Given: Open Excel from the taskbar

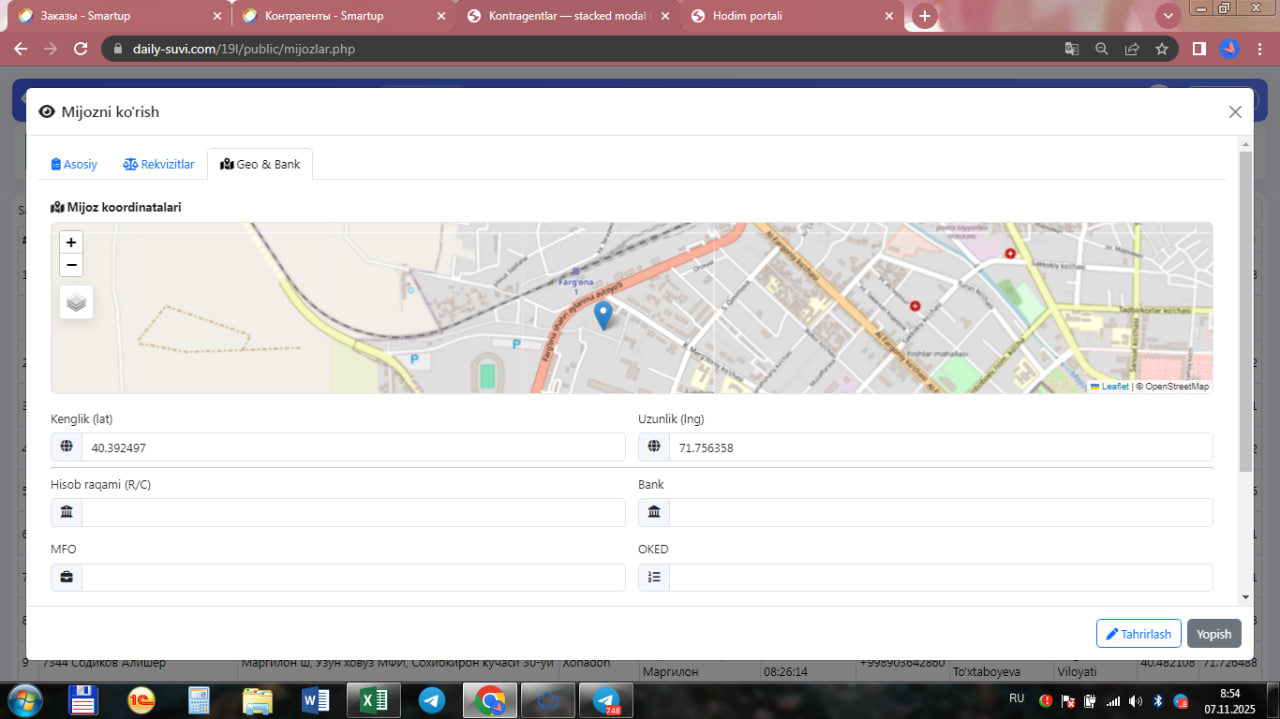Looking at the screenshot, I should 373,701.
